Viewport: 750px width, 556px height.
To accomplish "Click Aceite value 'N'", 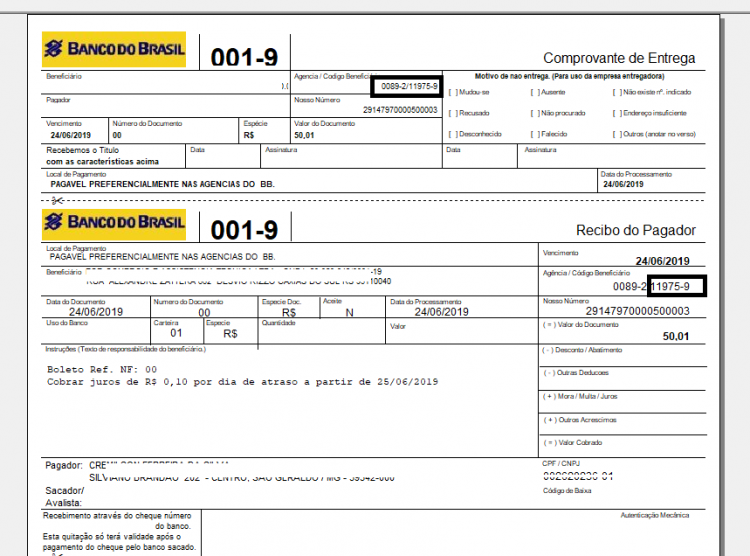I will (350, 312).
